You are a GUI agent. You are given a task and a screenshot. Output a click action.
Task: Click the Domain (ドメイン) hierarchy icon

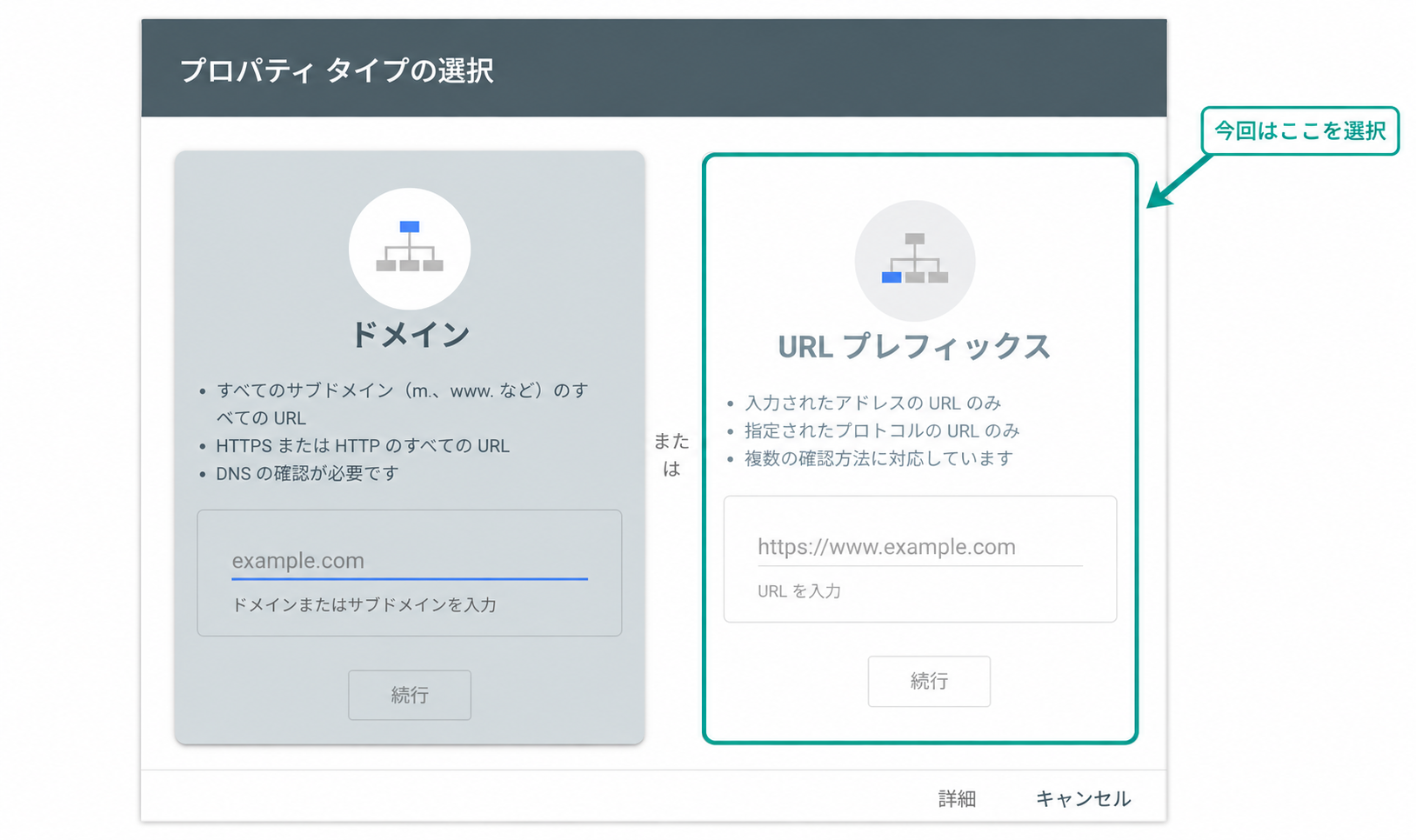coord(410,249)
